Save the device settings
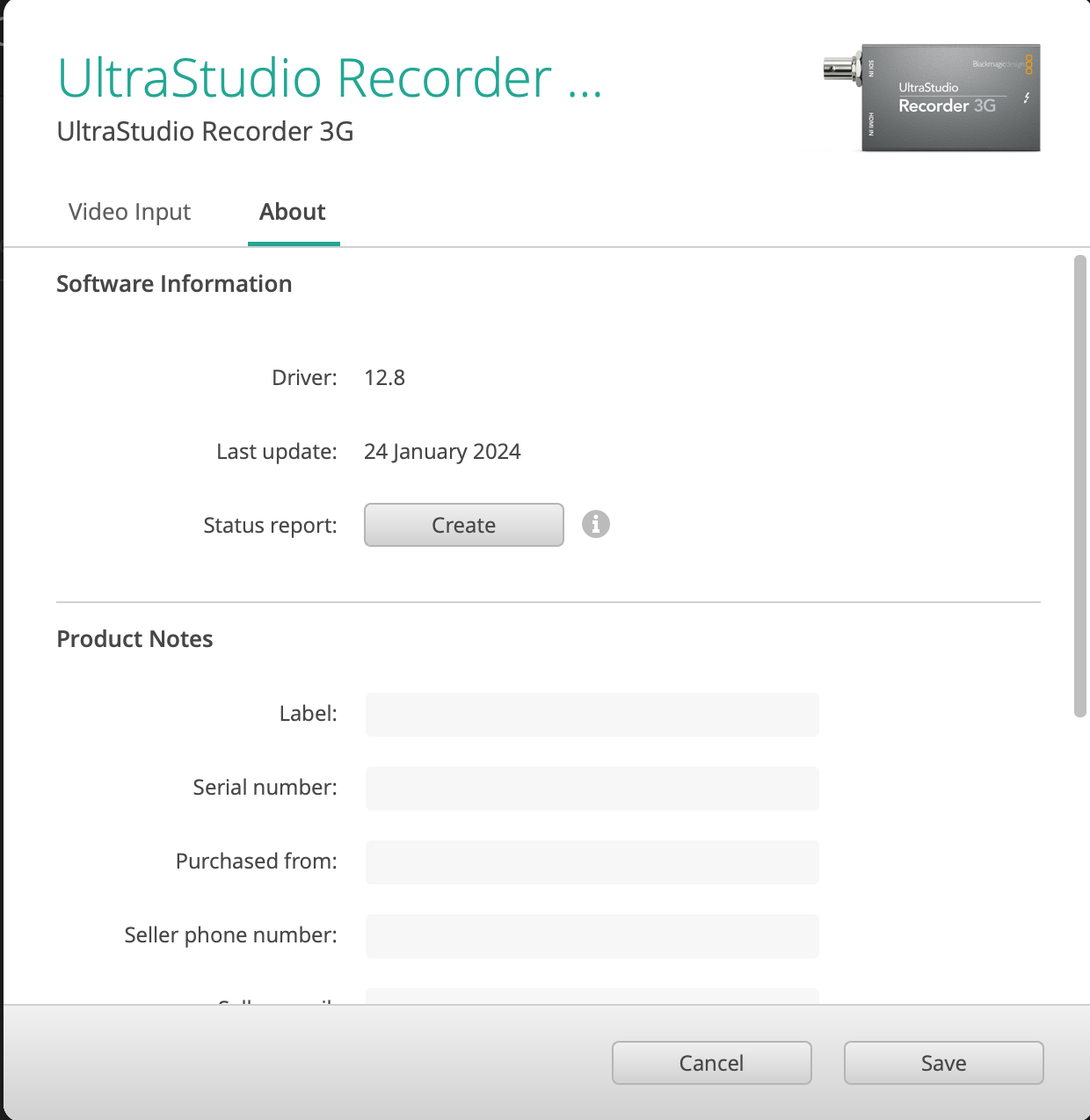Viewport: 1090px width, 1120px height. (x=944, y=1063)
